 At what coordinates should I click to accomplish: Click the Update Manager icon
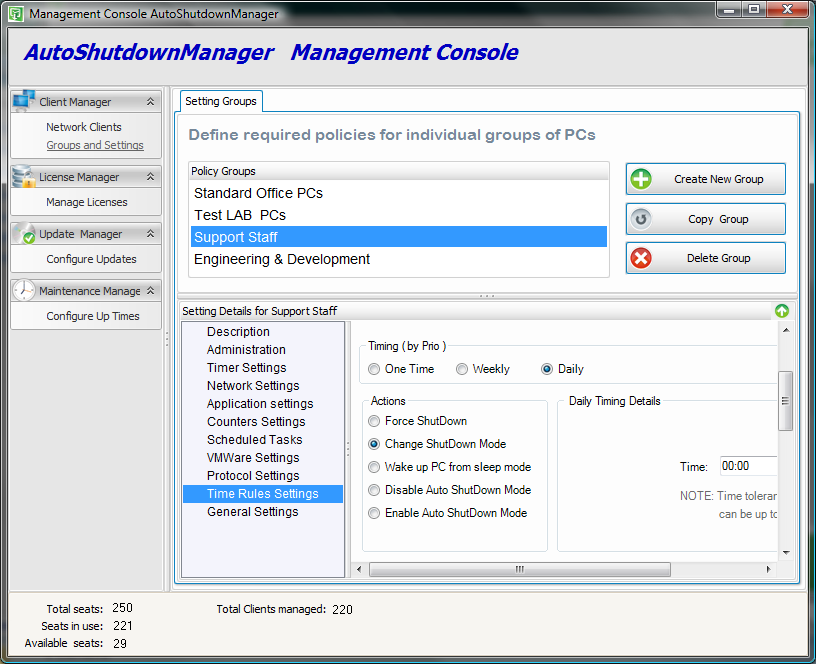[24, 233]
